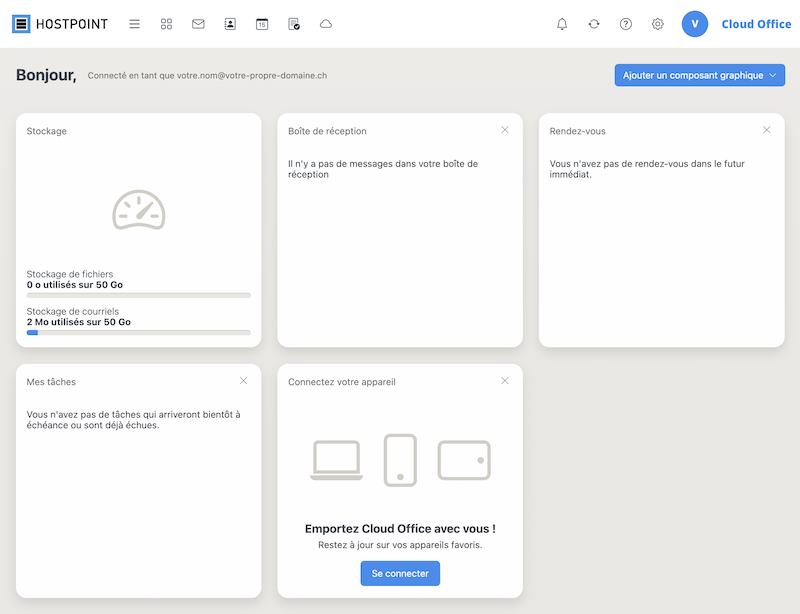Viewport: 800px width, 614px height.
Task: Click 'Emportez Cloud Office avec vous !' heading
Action: [400, 529]
